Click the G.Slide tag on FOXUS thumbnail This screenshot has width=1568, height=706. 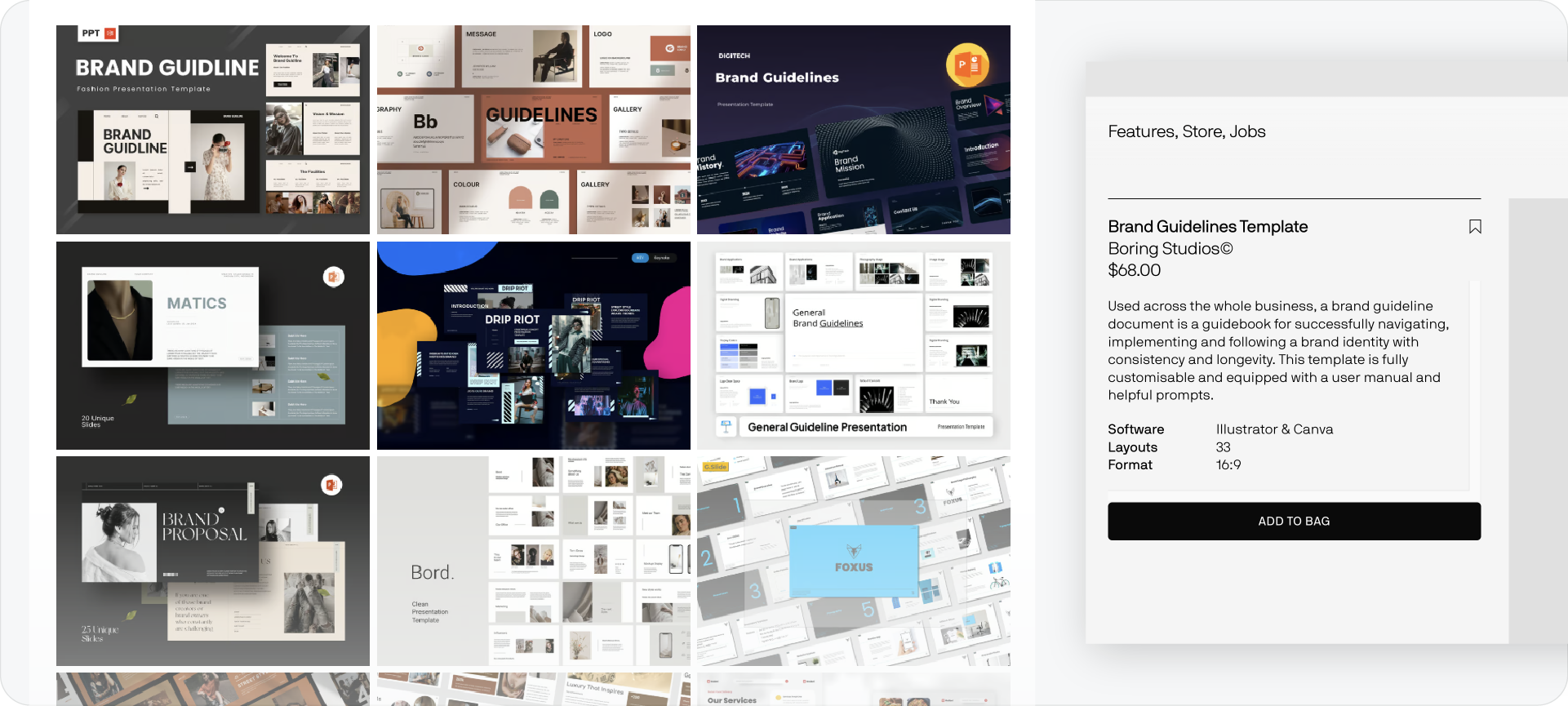tap(715, 467)
